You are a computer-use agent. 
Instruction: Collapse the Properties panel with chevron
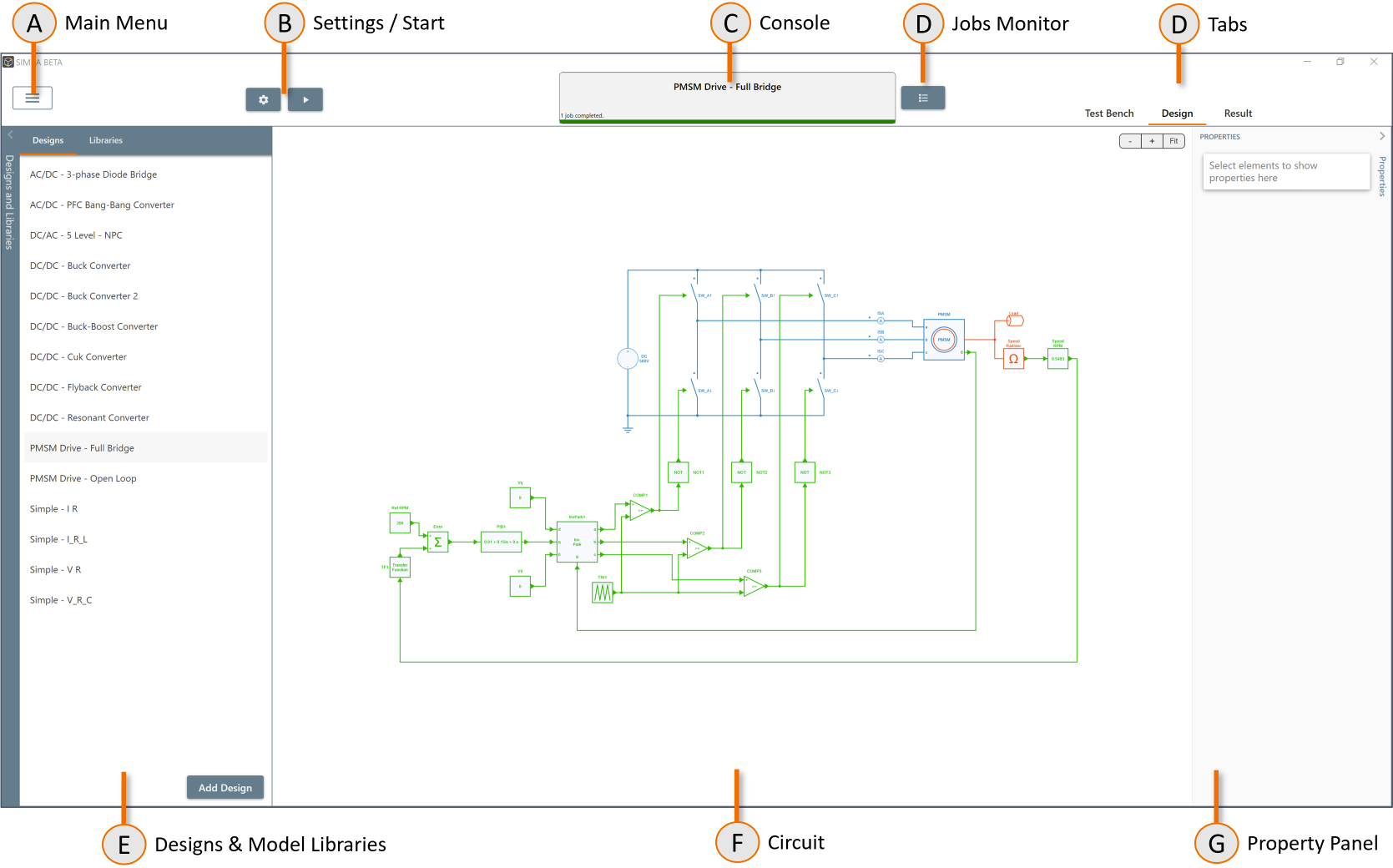coord(1382,136)
